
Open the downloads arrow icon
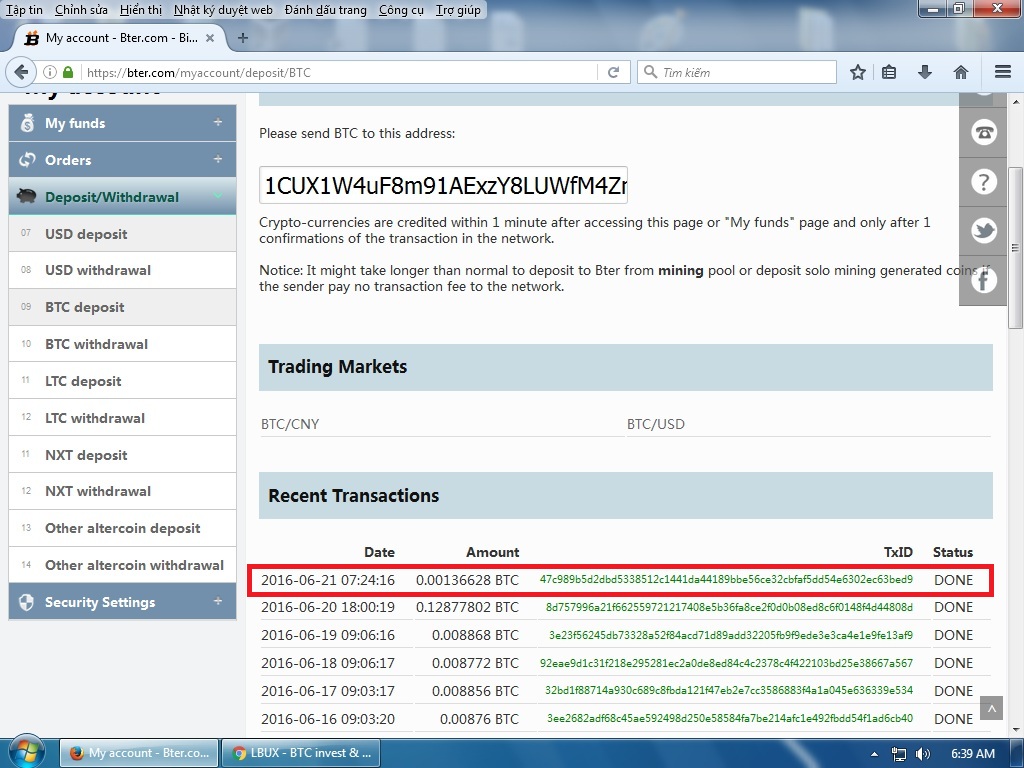(924, 72)
